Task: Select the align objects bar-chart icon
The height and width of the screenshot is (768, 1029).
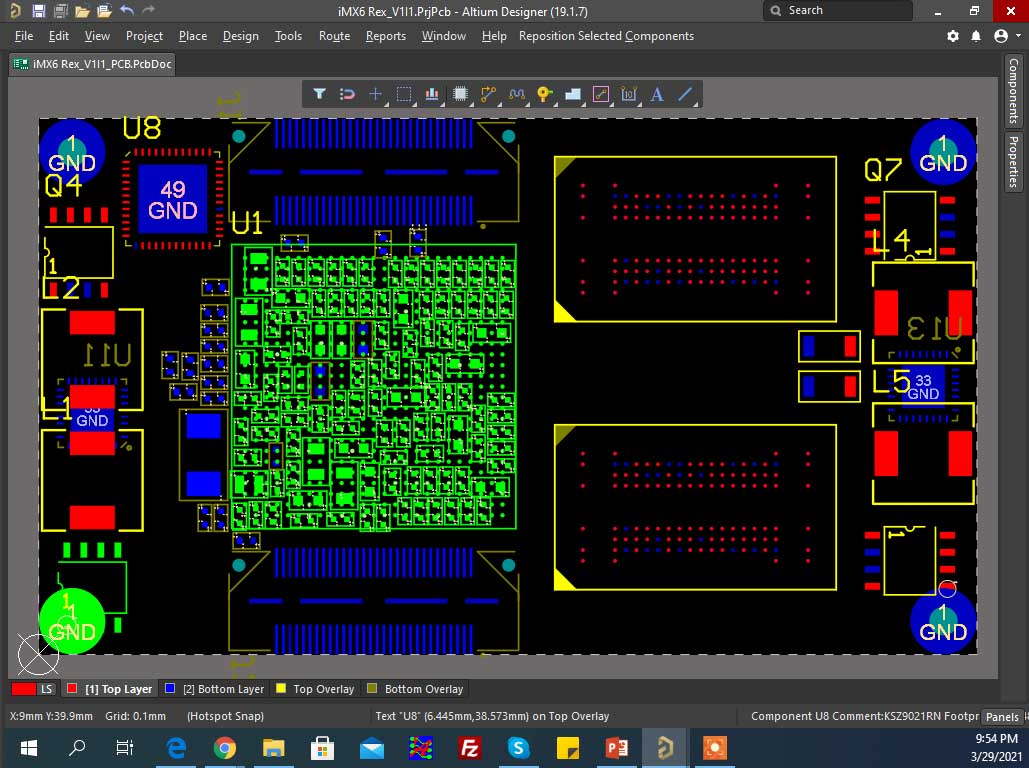Action: (432, 94)
